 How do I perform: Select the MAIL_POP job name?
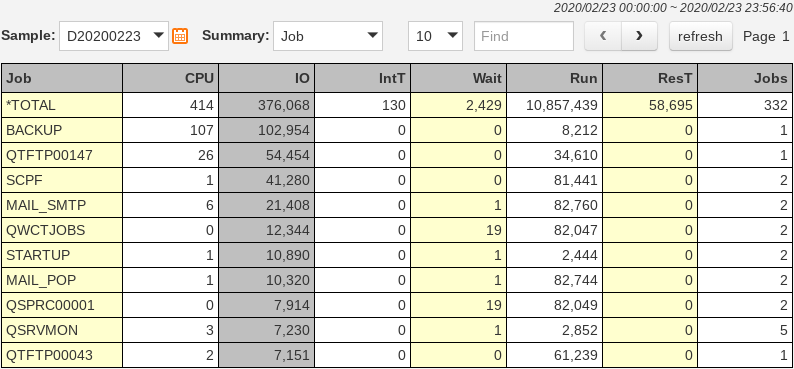[x=41, y=280]
